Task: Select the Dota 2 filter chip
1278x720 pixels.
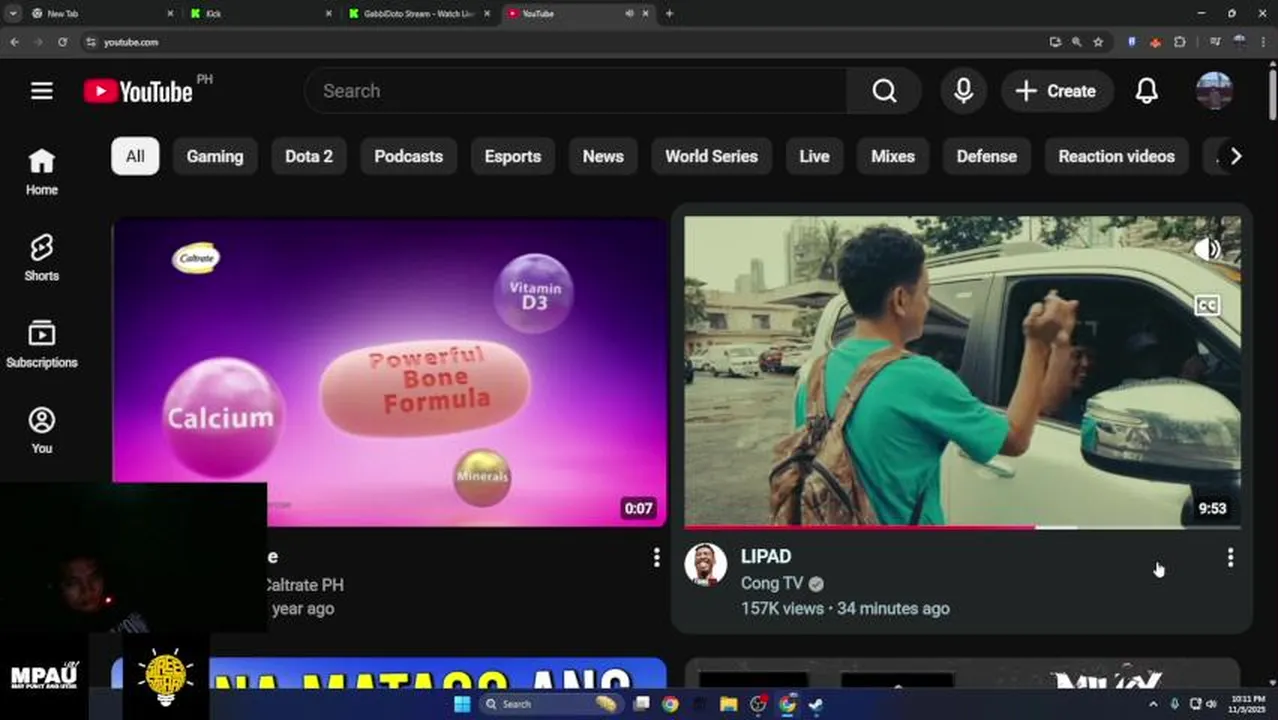Action: pos(309,156)
